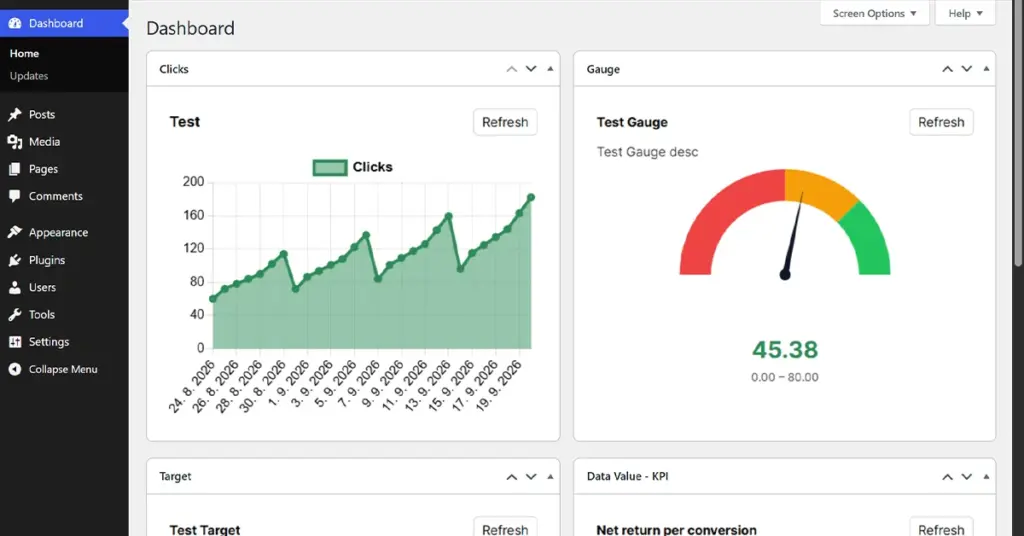The height and width of the screenshot is (536, 1024).
Task: Open the Users menu
Action: (x=64, y=287)
